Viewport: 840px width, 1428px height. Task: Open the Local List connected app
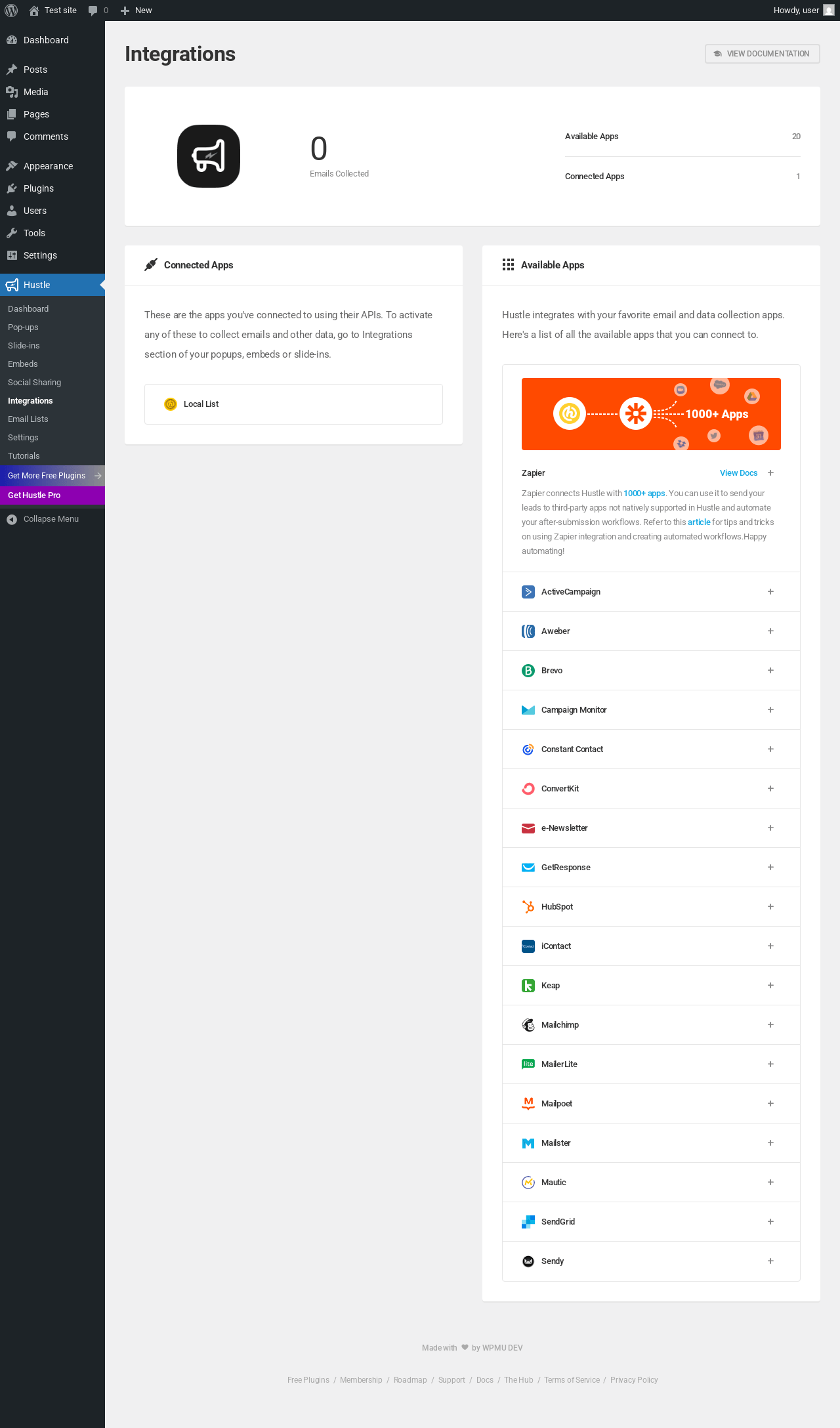pos(293,404)
